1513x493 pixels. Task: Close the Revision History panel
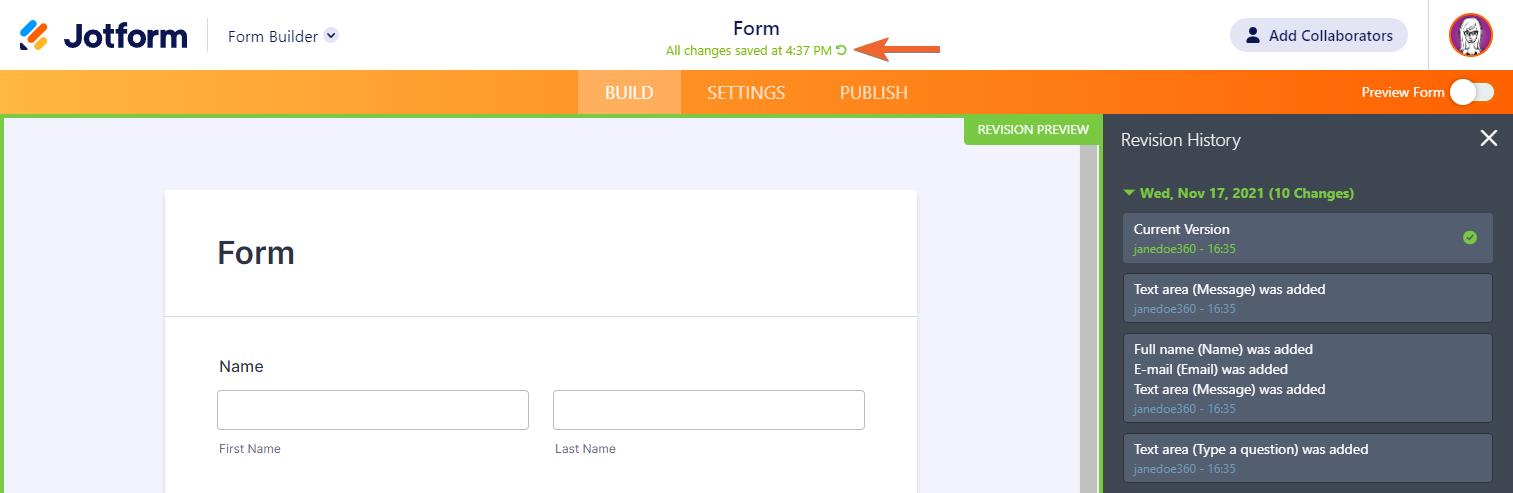(1488, 139)
